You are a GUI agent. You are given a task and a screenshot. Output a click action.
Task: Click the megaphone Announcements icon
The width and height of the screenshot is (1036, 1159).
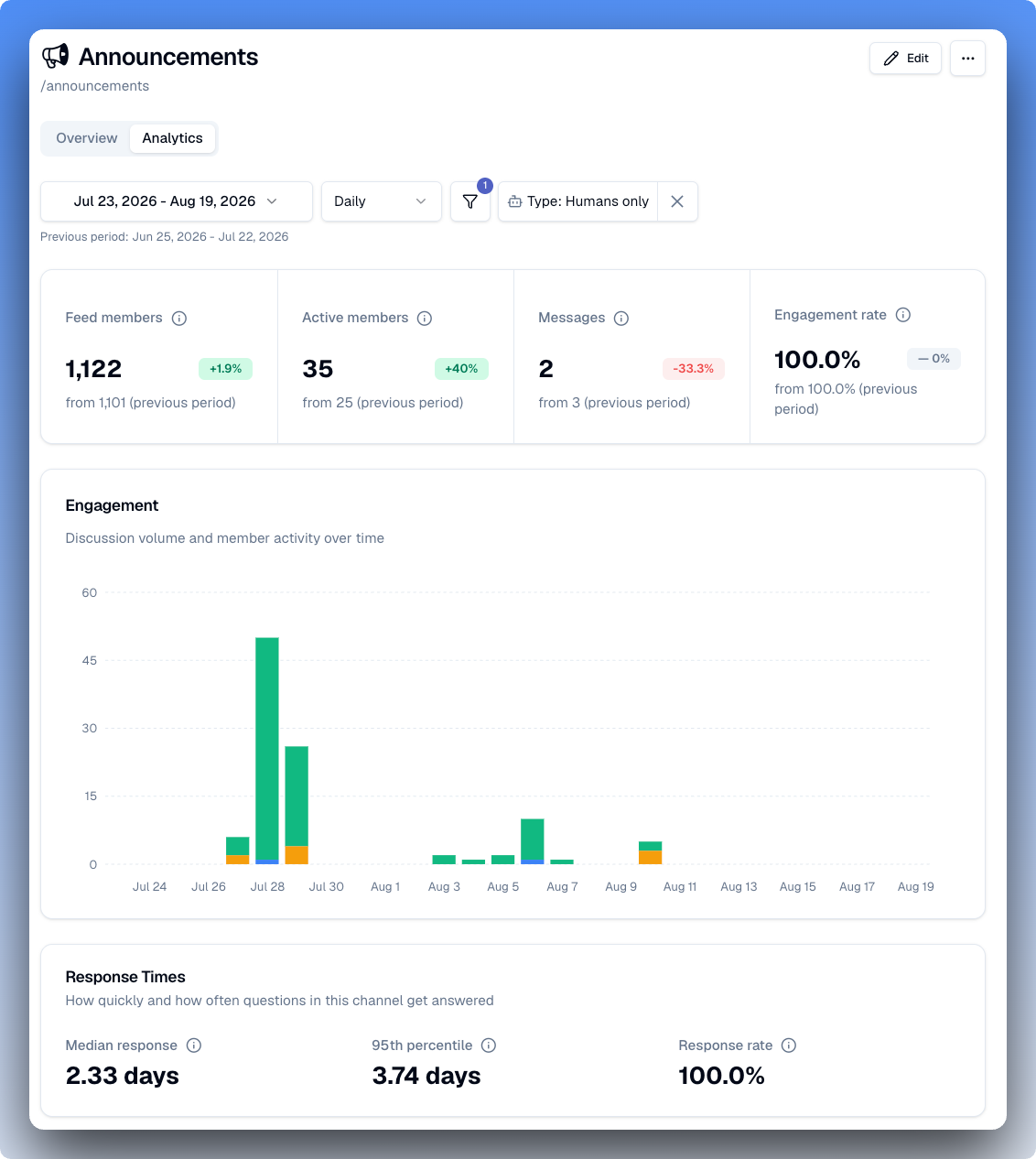pos(56,57)
